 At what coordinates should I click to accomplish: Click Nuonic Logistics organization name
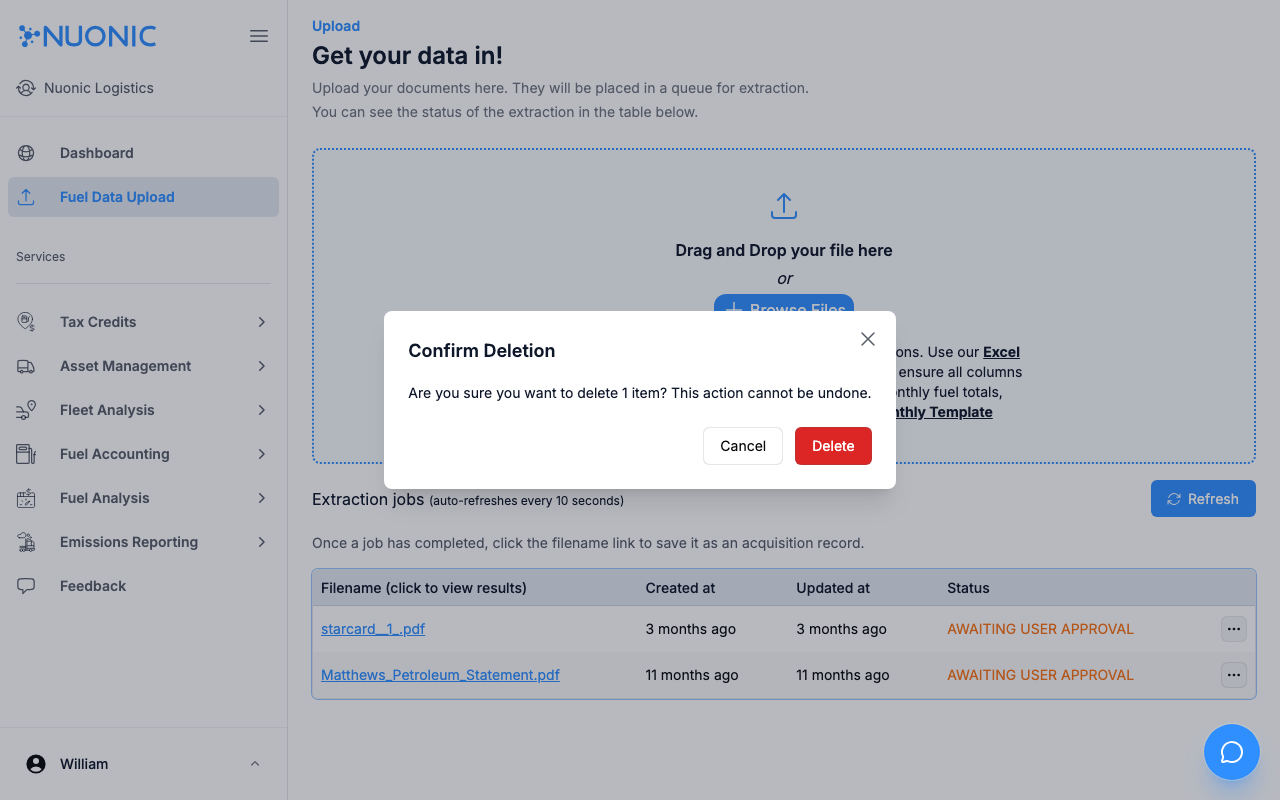point(99,88)
